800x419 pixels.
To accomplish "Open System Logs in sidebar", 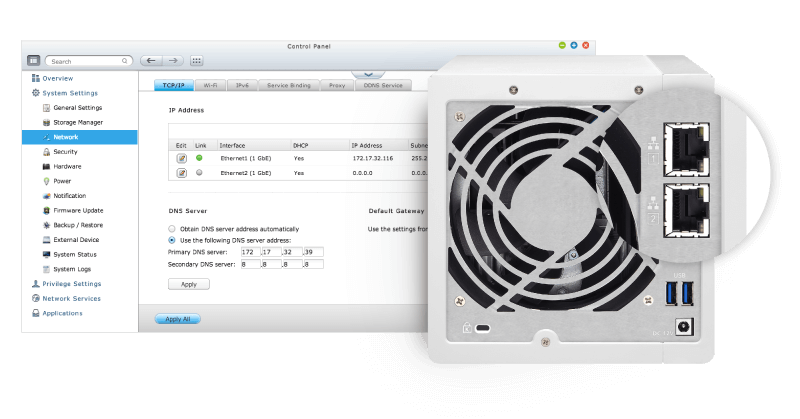I will click(x=72, y=269).
